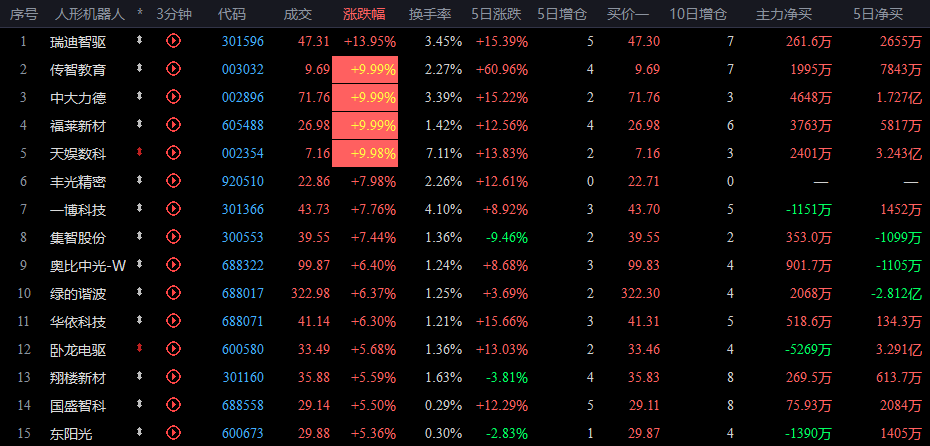Image resolution: width=930 pixels, height=446 pixels.
Task: Click the 代码 column header
Action: [x=232, y=14]
